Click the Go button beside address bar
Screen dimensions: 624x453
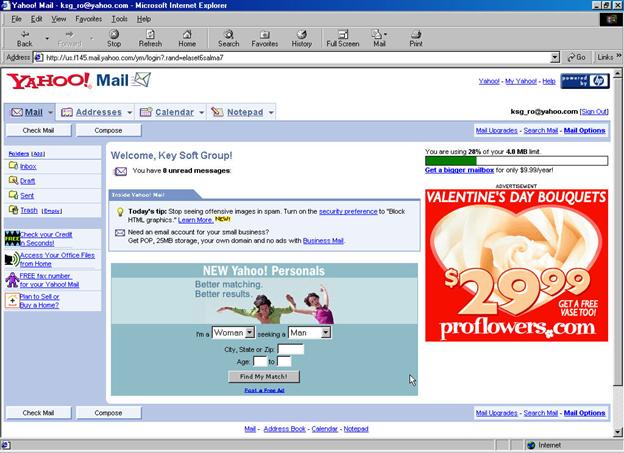point(576,57)
